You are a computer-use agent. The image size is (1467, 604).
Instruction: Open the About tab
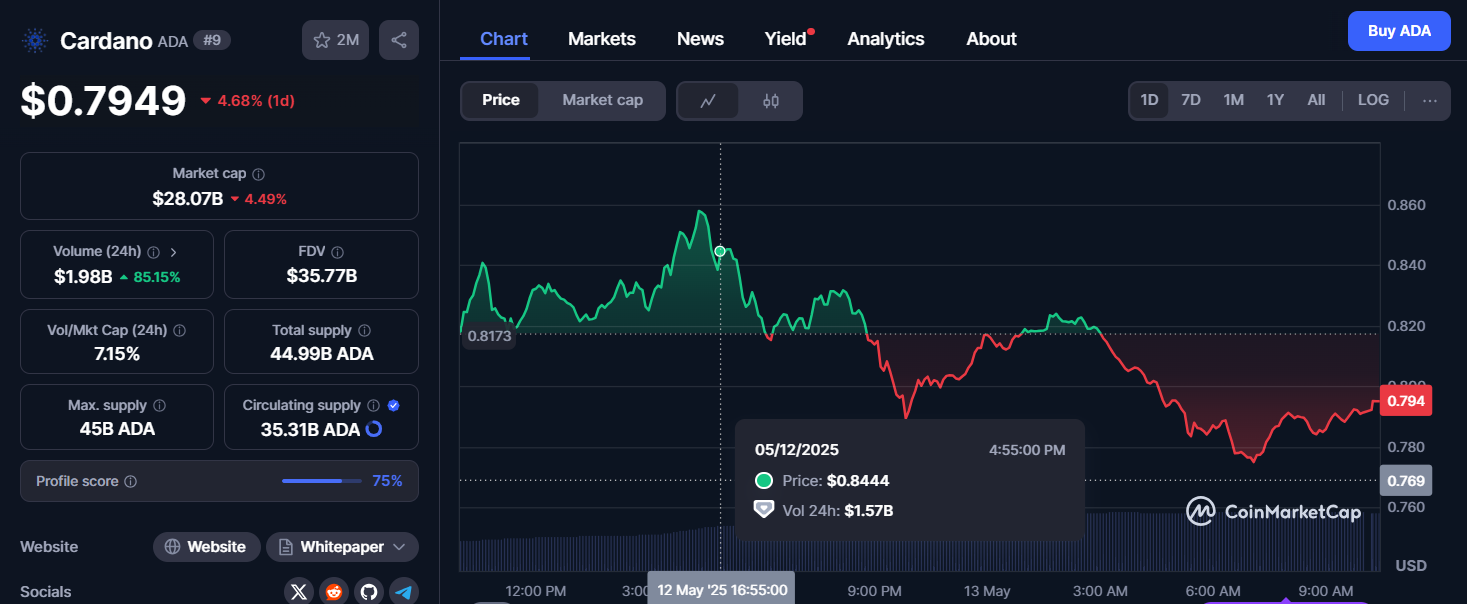[x=991, y=39]
